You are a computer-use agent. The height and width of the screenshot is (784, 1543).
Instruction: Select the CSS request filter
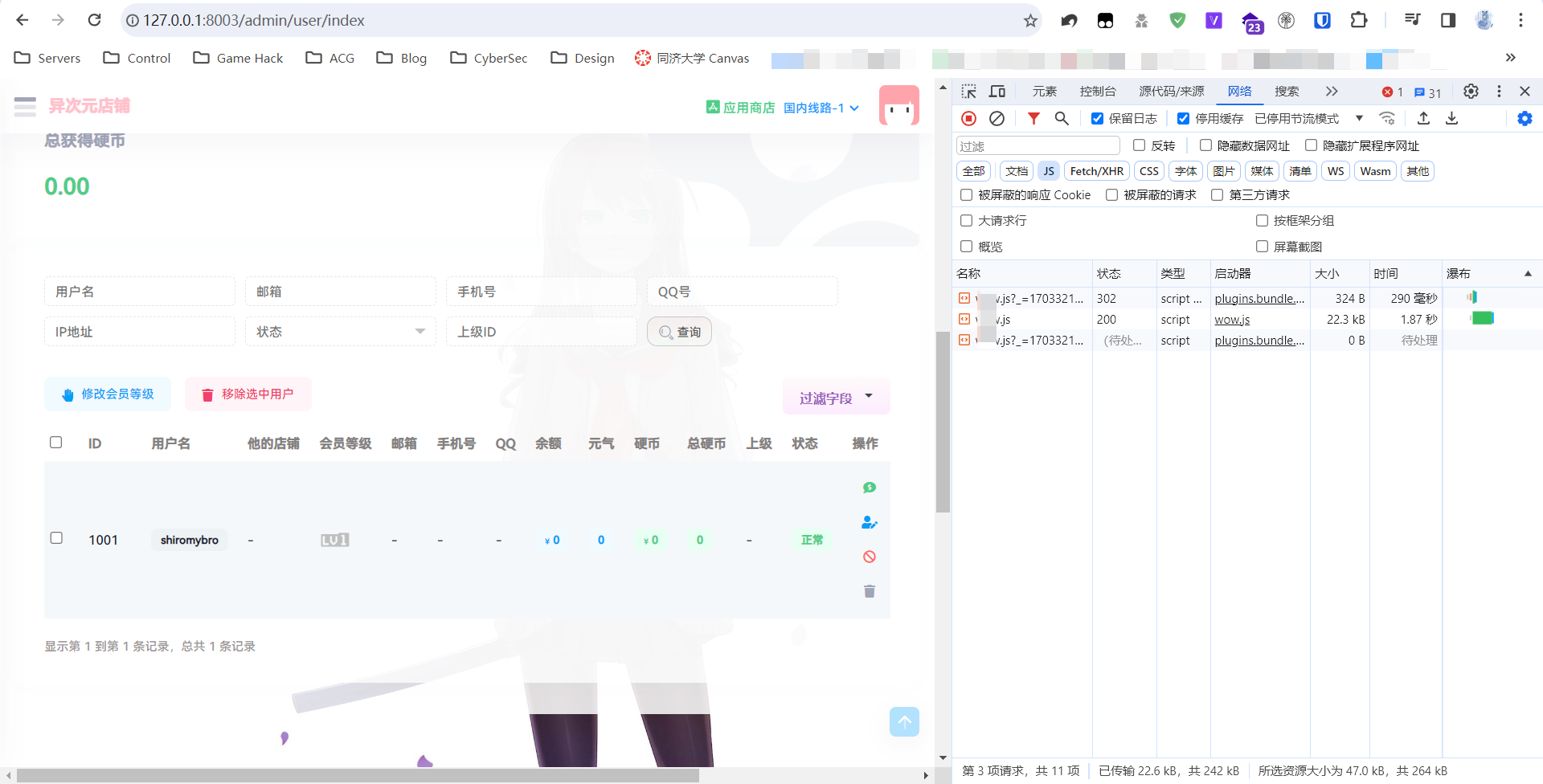[1149, 171]
